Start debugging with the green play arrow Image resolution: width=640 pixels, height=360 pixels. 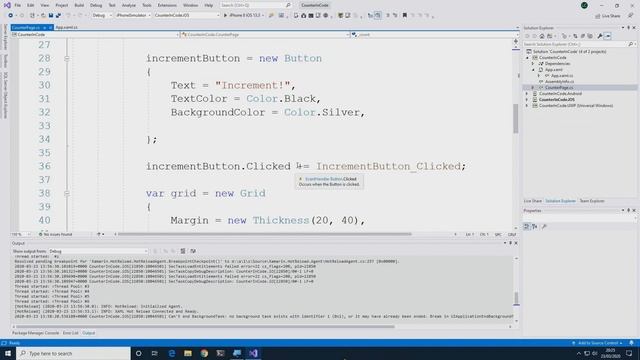[225, 16]
